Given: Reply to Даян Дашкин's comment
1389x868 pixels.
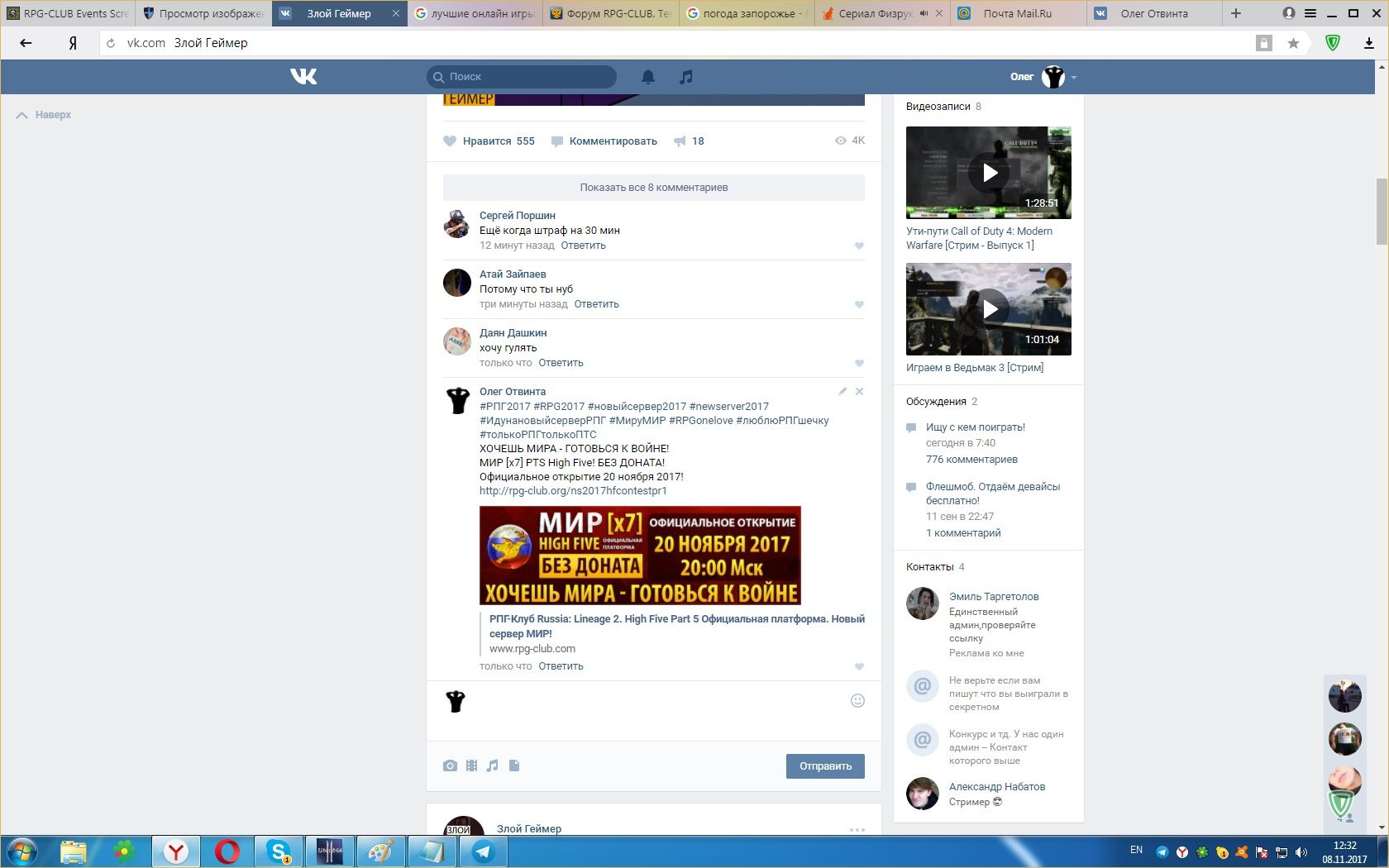Looking at the screenshot, I should (x=561, y=363).
